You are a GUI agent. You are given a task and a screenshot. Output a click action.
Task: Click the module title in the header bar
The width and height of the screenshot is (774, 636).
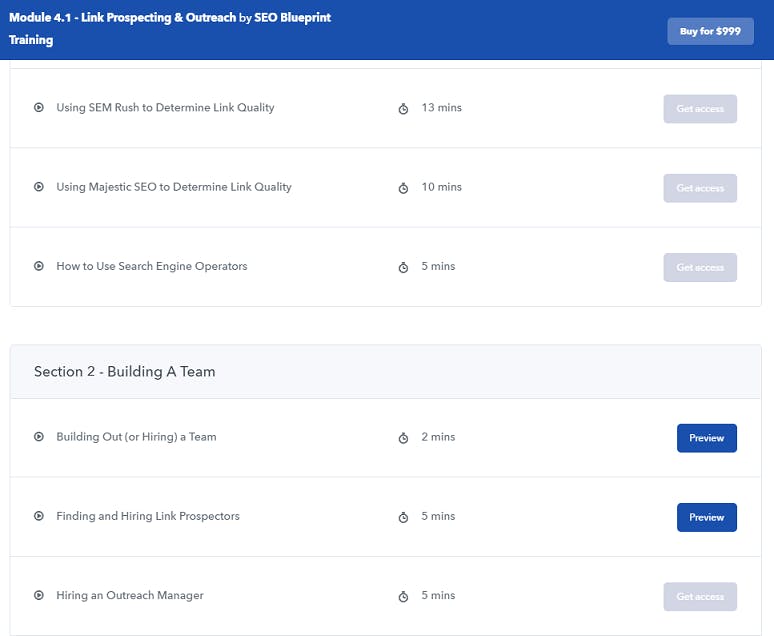[122, 17]
